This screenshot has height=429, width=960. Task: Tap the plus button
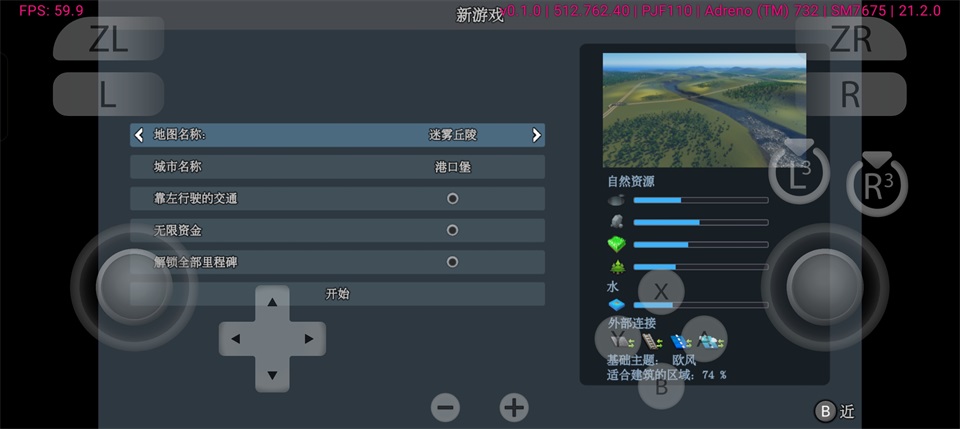(x=514, y=407)
